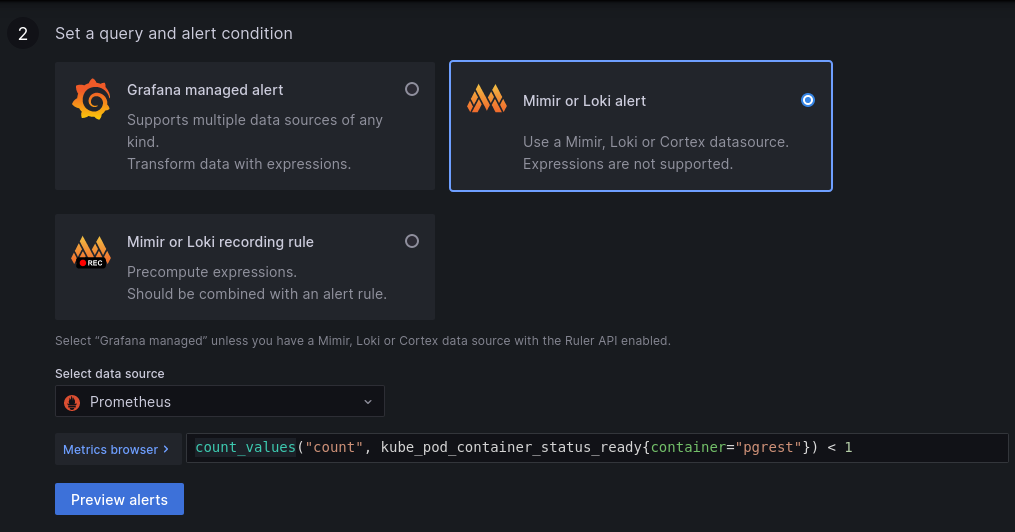The height and width of the screenshot is (532, 1015).
Task: Click "Use a Mimir, Loki or Cortex datasource." text
Action: tap(656, 142)
